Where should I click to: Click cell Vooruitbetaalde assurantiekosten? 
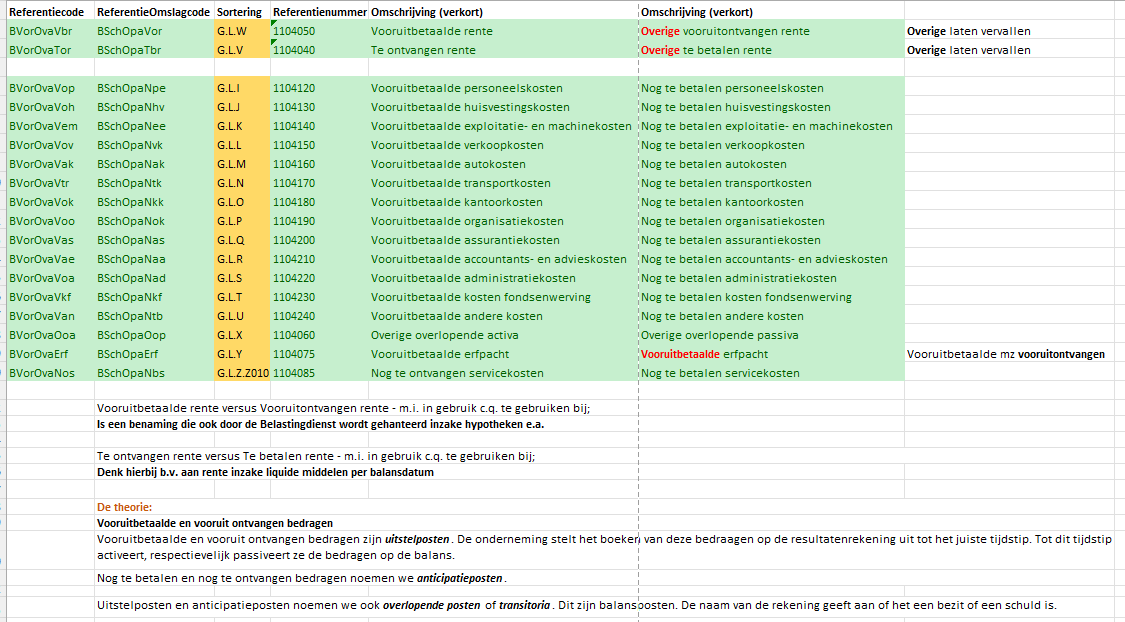[503, 240]
